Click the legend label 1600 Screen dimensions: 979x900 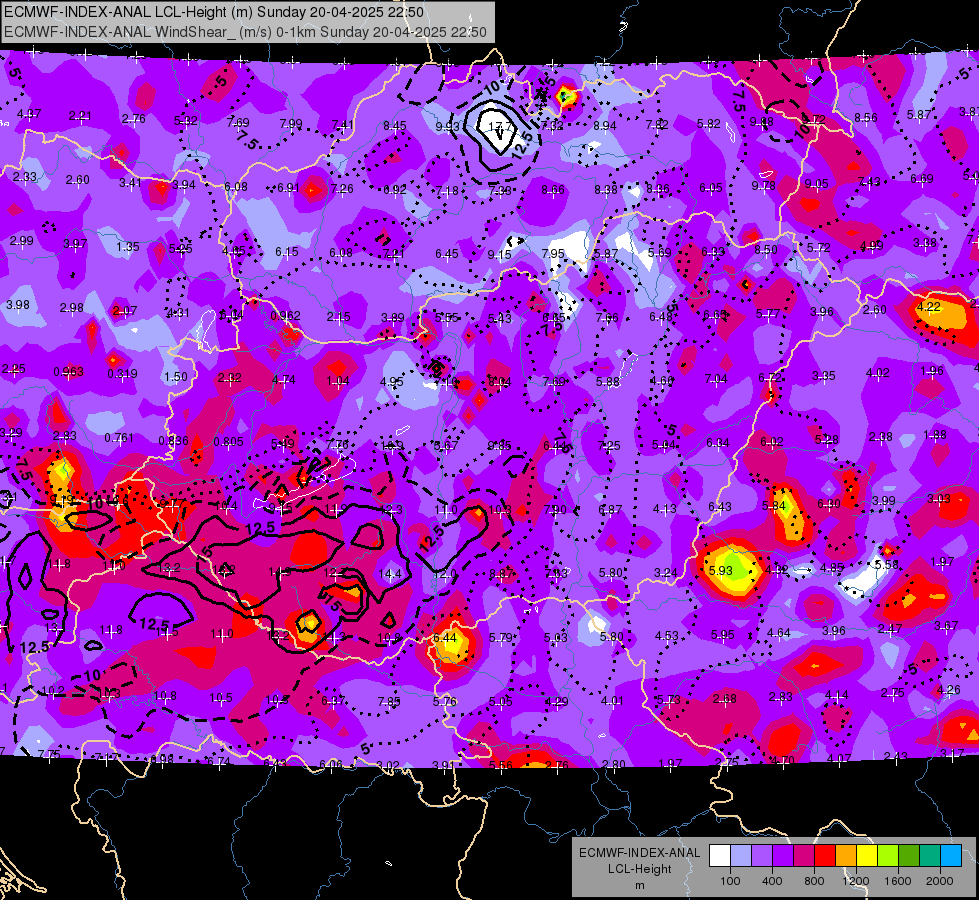click(x=897, y=881)
